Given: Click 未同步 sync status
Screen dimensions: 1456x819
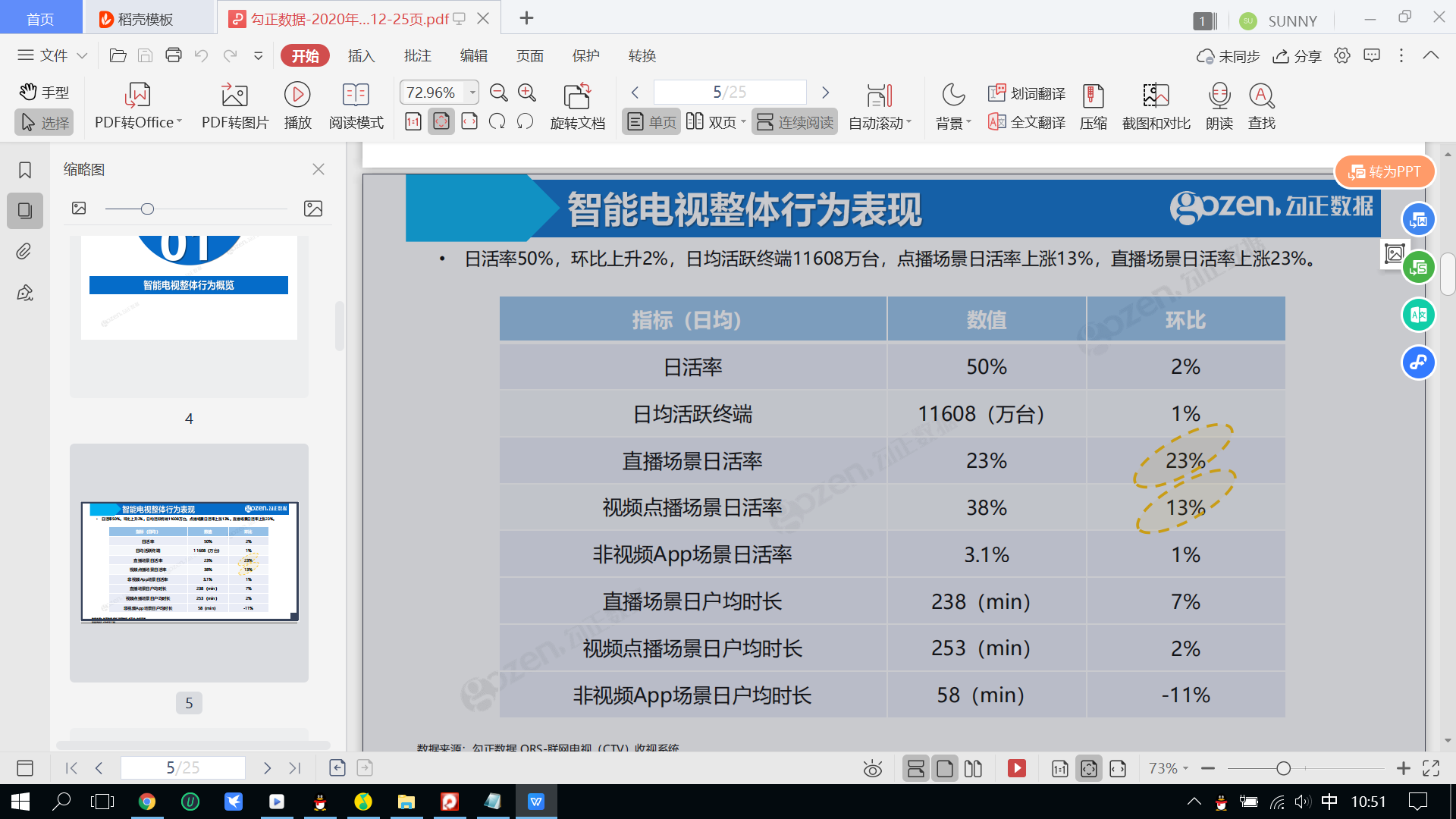Looking at the screenshot, I should pyautogui.click(x=1228, y=55).
